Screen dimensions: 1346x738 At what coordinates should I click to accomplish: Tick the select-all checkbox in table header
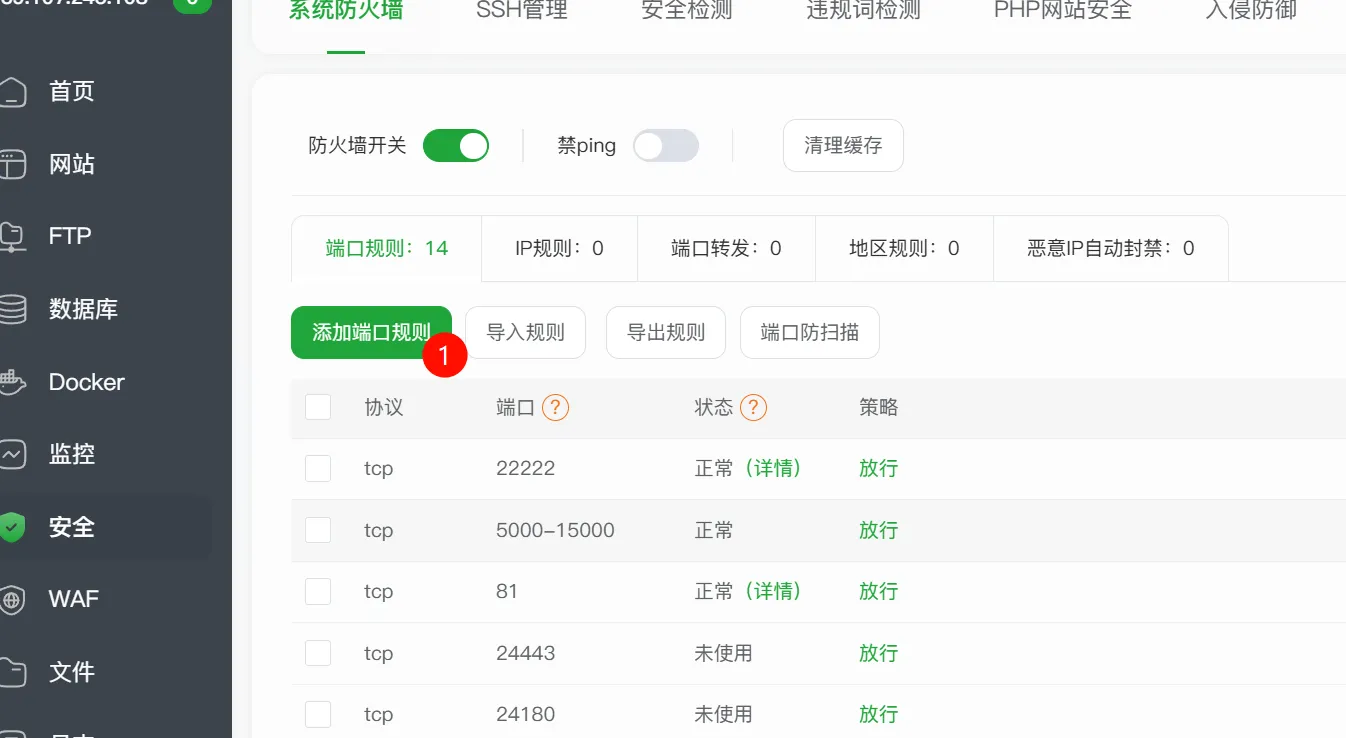pos(318,407)
